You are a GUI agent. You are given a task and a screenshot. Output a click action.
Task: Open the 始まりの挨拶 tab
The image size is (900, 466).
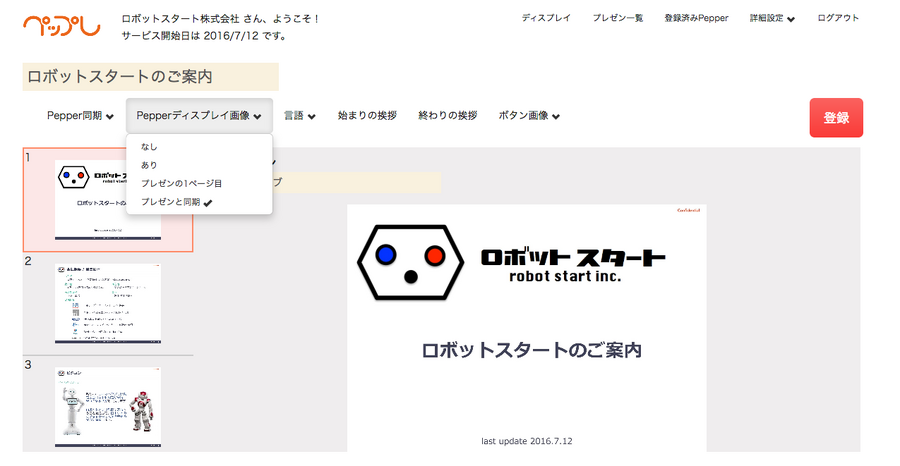click(367, 116)
